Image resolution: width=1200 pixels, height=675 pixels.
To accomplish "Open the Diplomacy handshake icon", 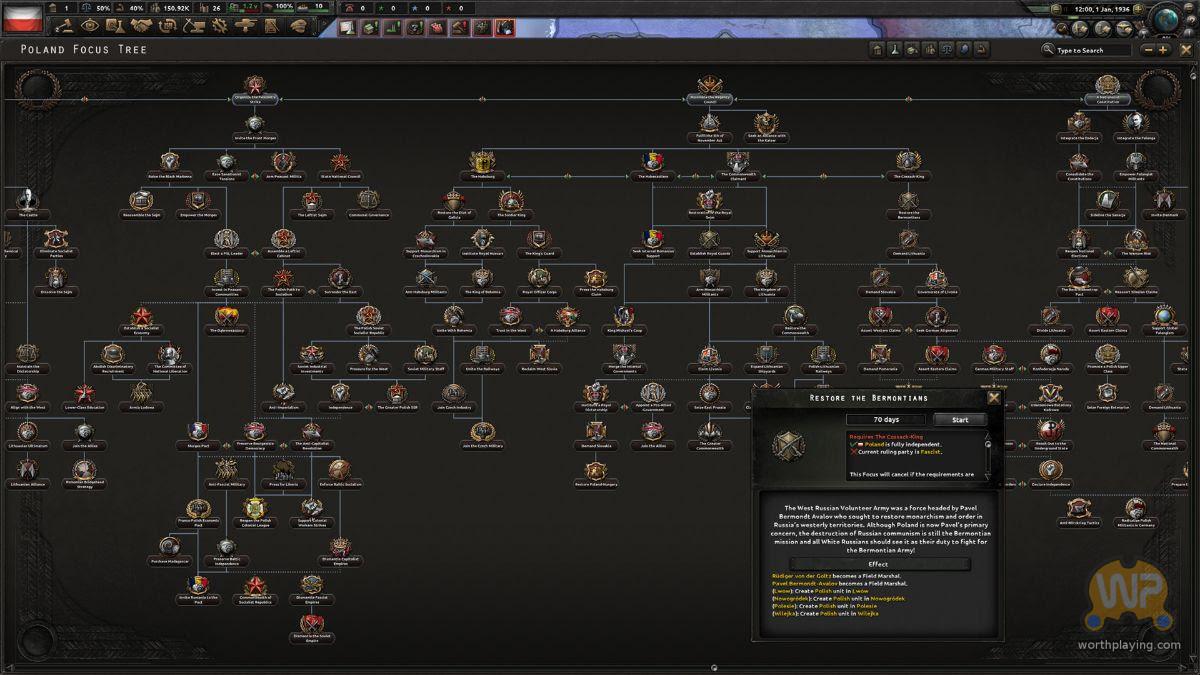I will click(x=141, y=25).
